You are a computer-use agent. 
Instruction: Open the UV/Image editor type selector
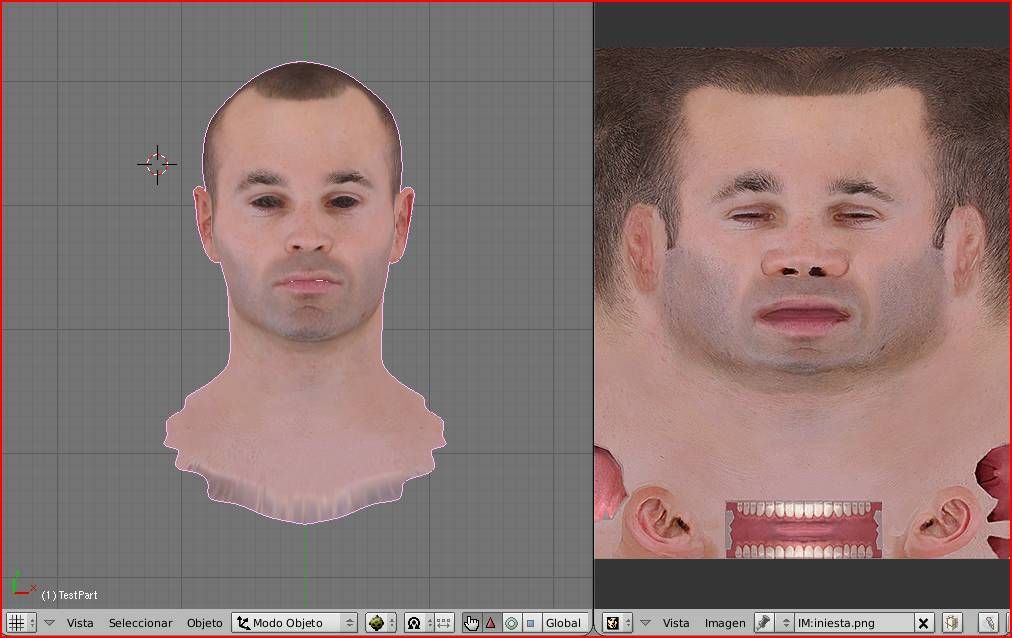(617, 623)
